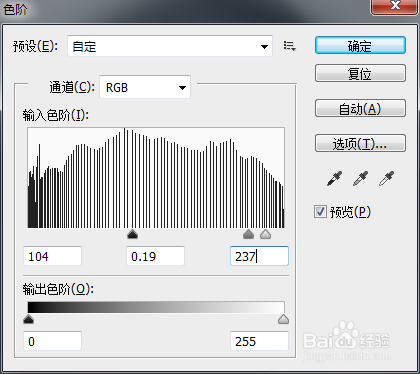The image size is (420, 374).
Task: Select the white point eyedropper
Action: tap(386, 178)
